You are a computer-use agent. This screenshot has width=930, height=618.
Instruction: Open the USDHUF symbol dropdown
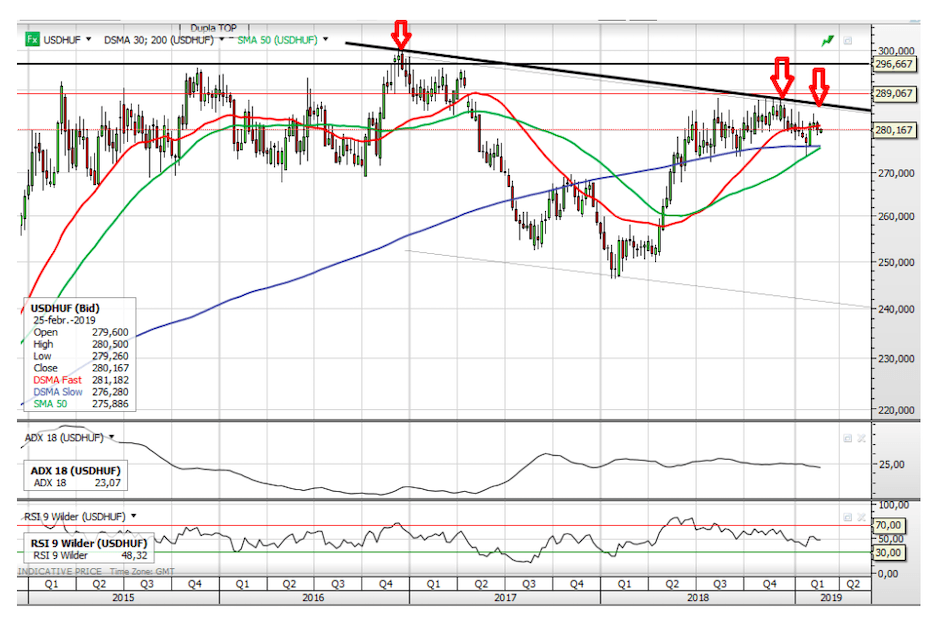(88, 40)
